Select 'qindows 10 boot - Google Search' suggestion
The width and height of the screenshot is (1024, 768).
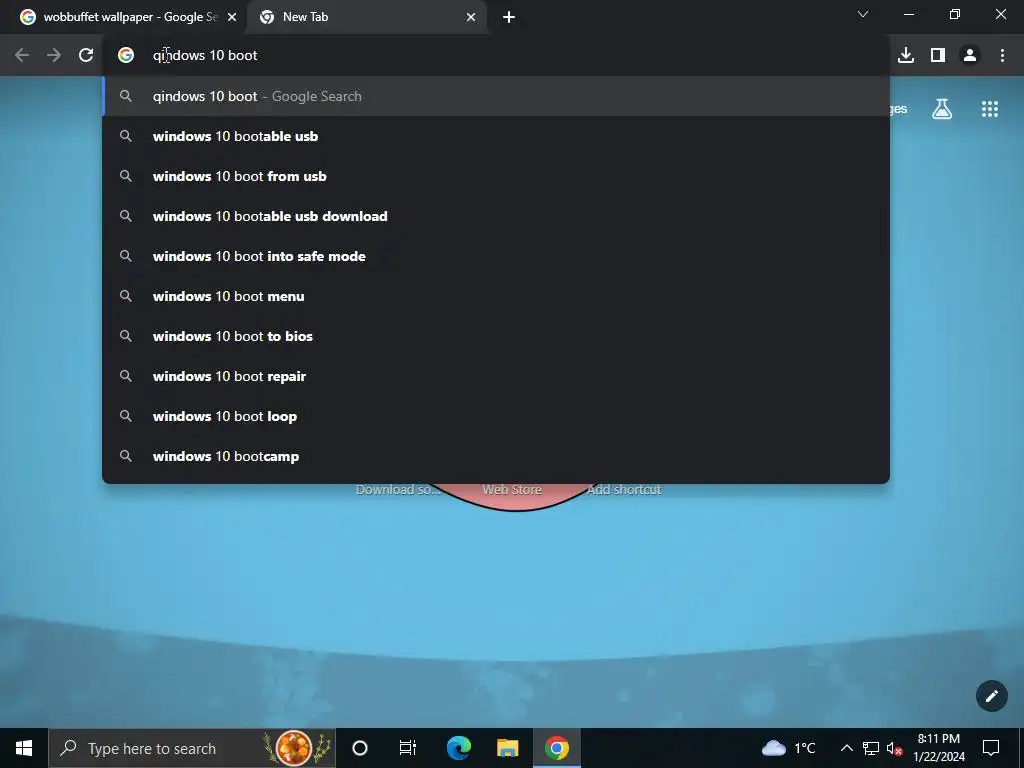496,96
